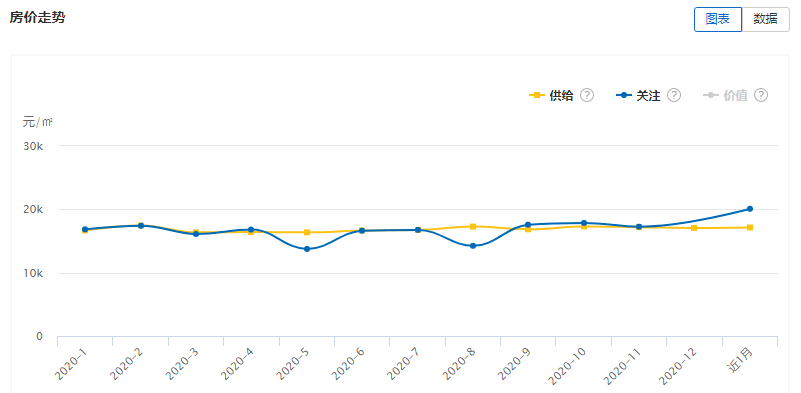Click the 近1月 x-axis label

point(741,361)
